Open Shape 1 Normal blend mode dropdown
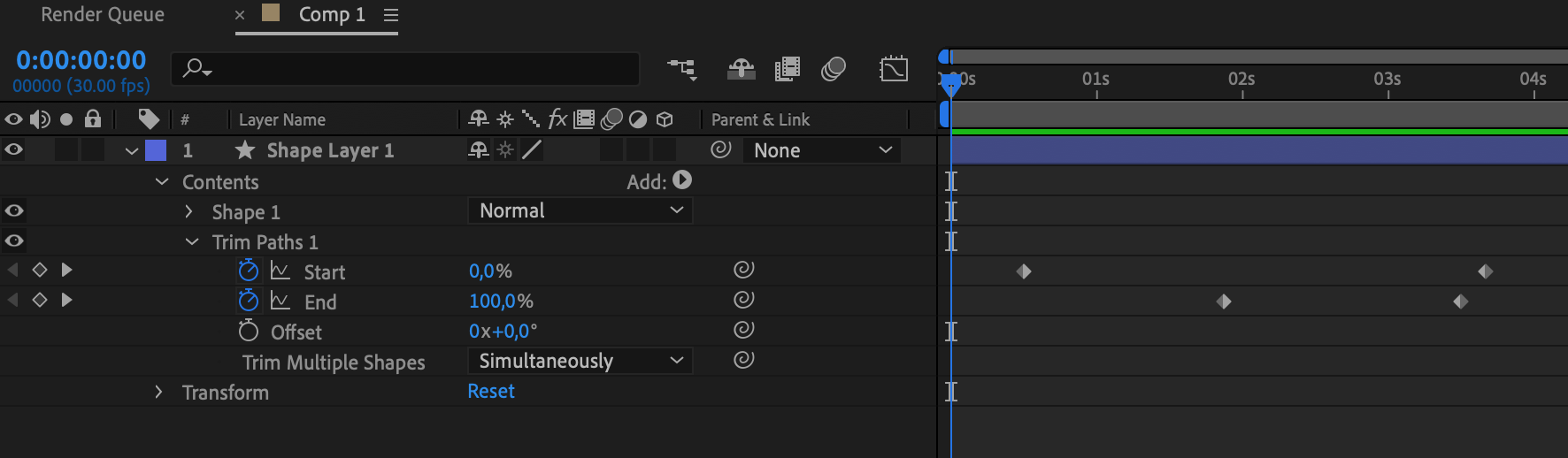 tap(580, 210)
